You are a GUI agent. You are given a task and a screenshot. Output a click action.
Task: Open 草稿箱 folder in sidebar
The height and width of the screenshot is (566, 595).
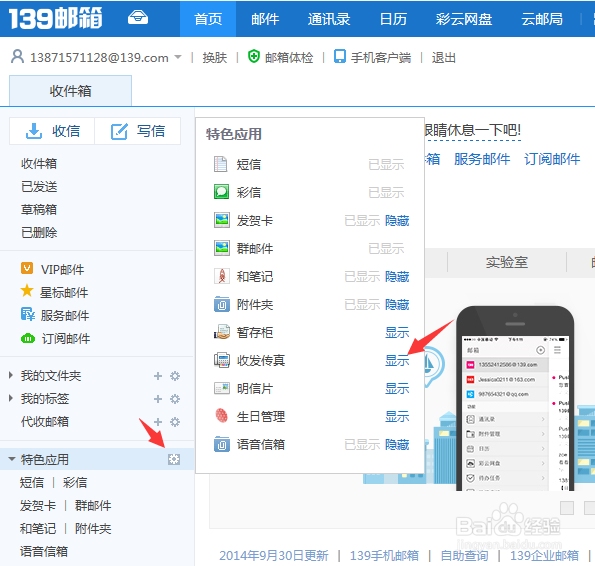click(39, 209)
